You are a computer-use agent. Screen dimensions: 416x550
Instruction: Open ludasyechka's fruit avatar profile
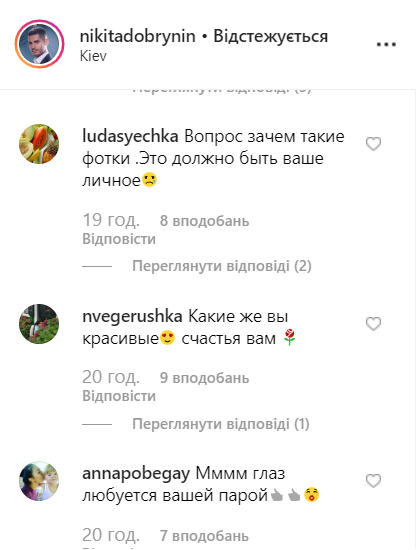click(39, 144)
